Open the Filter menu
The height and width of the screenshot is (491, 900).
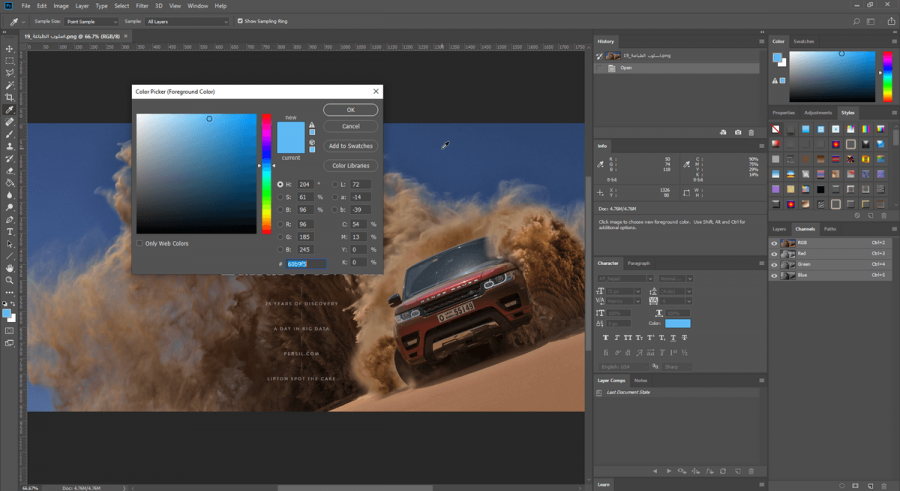click(142, 6)
